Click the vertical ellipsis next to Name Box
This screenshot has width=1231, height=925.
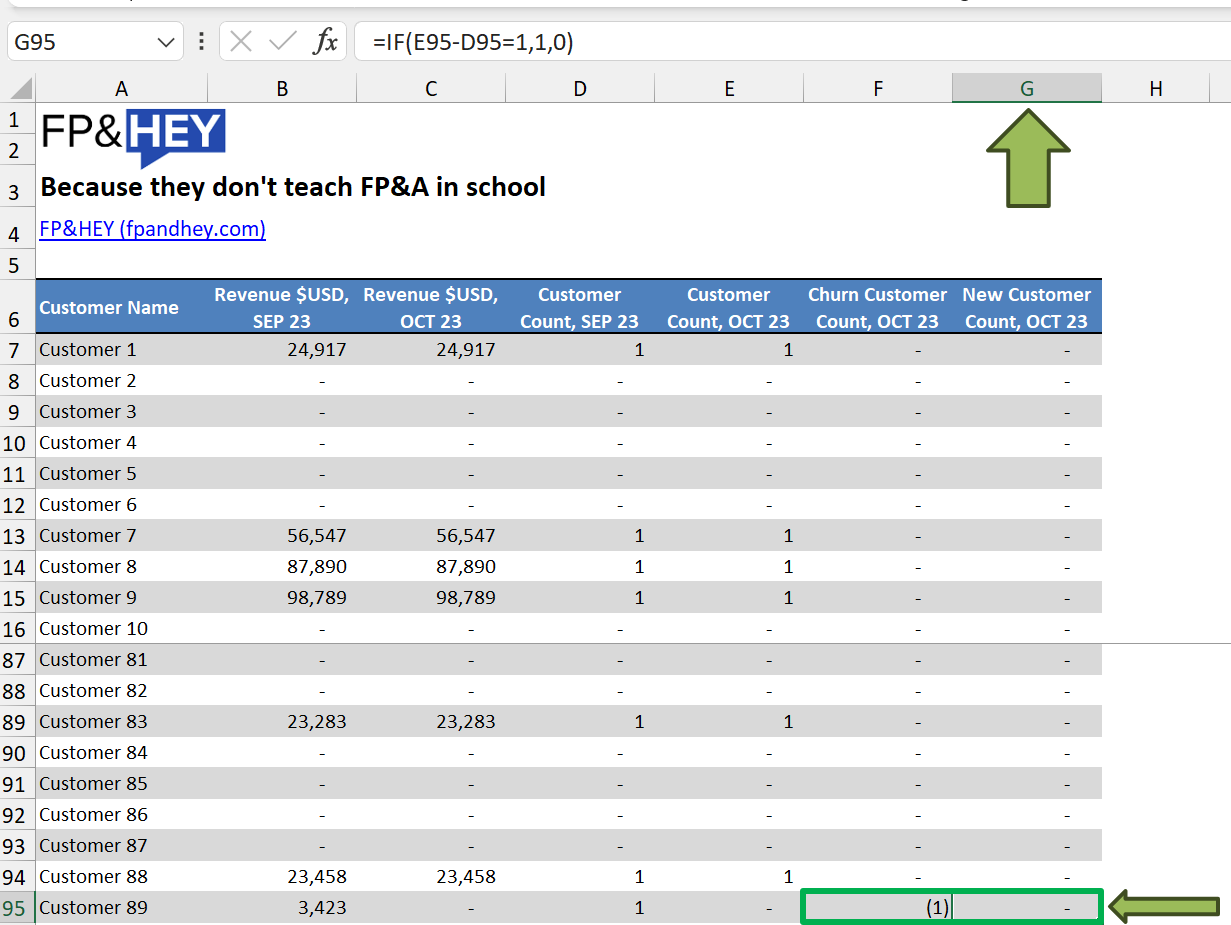202,41
